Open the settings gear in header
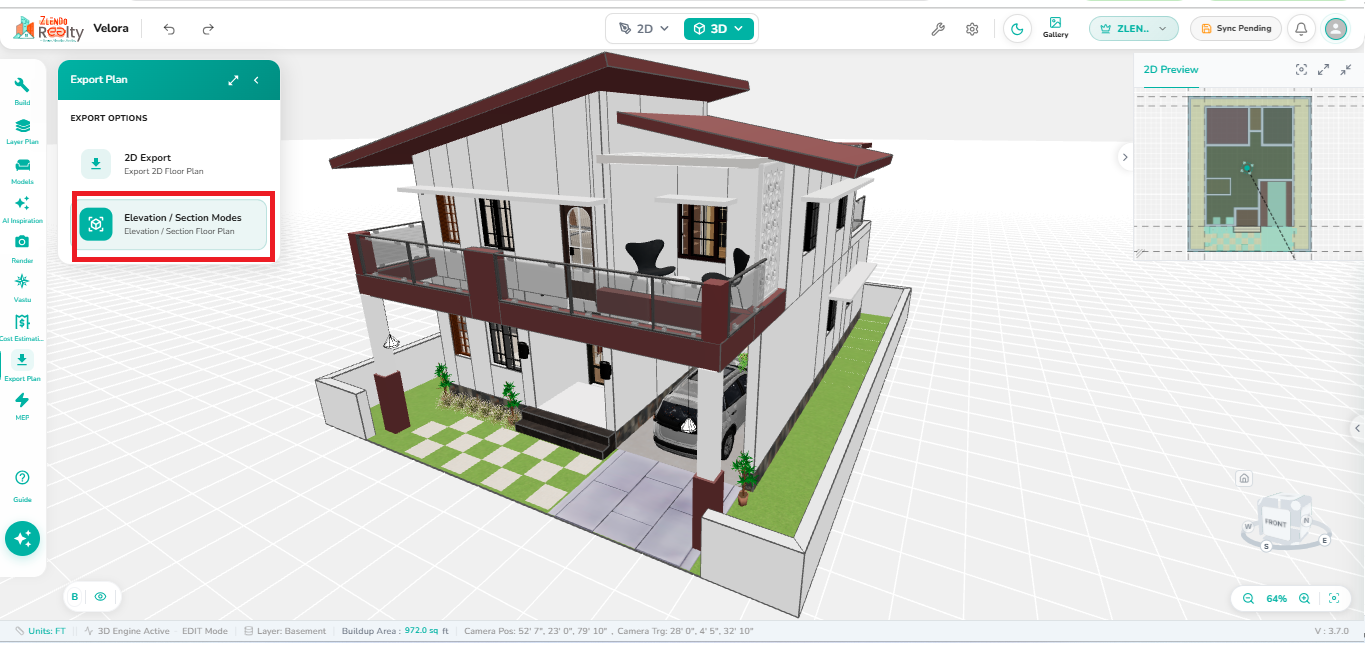Screen dimensions: 1365x645 tap(972, 29)
